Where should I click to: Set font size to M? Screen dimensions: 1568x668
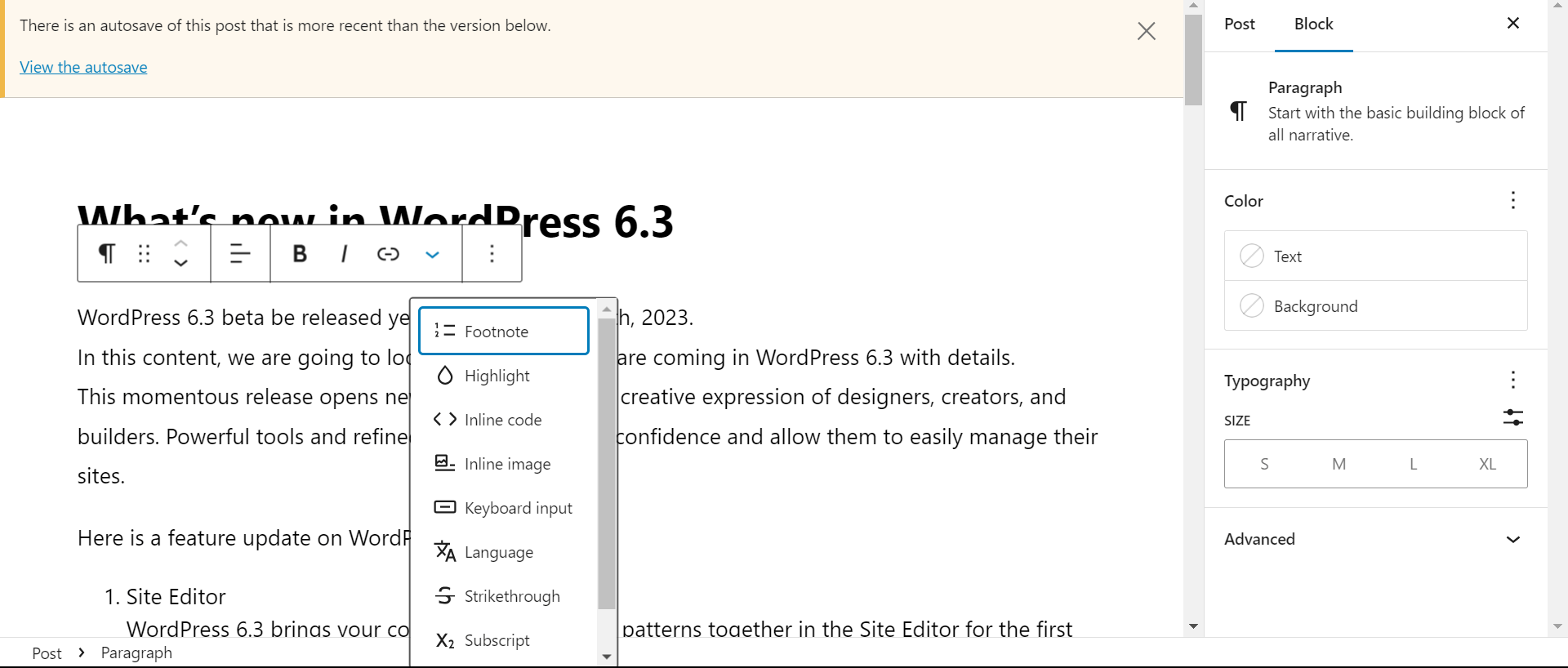[x=1339, y=464]
